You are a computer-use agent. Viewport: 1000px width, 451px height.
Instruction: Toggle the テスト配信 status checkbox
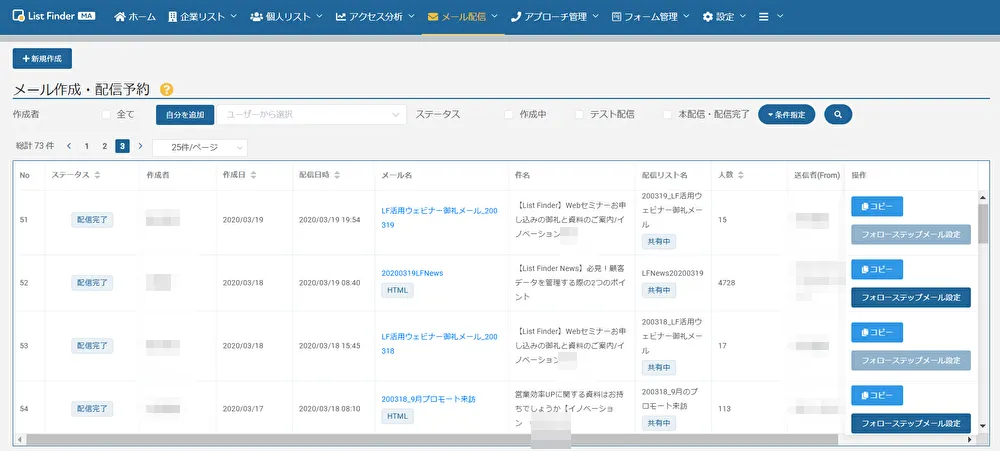click(580, 115)
